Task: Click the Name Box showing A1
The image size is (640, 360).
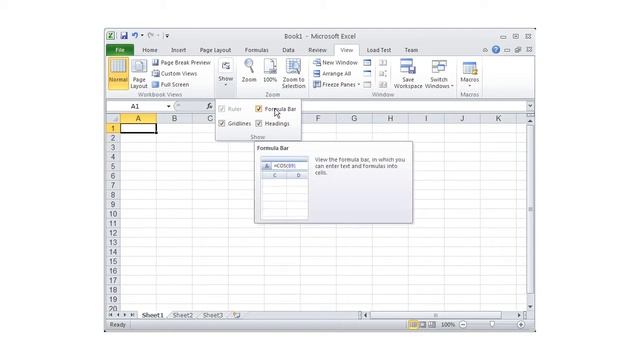Action: 135,106
